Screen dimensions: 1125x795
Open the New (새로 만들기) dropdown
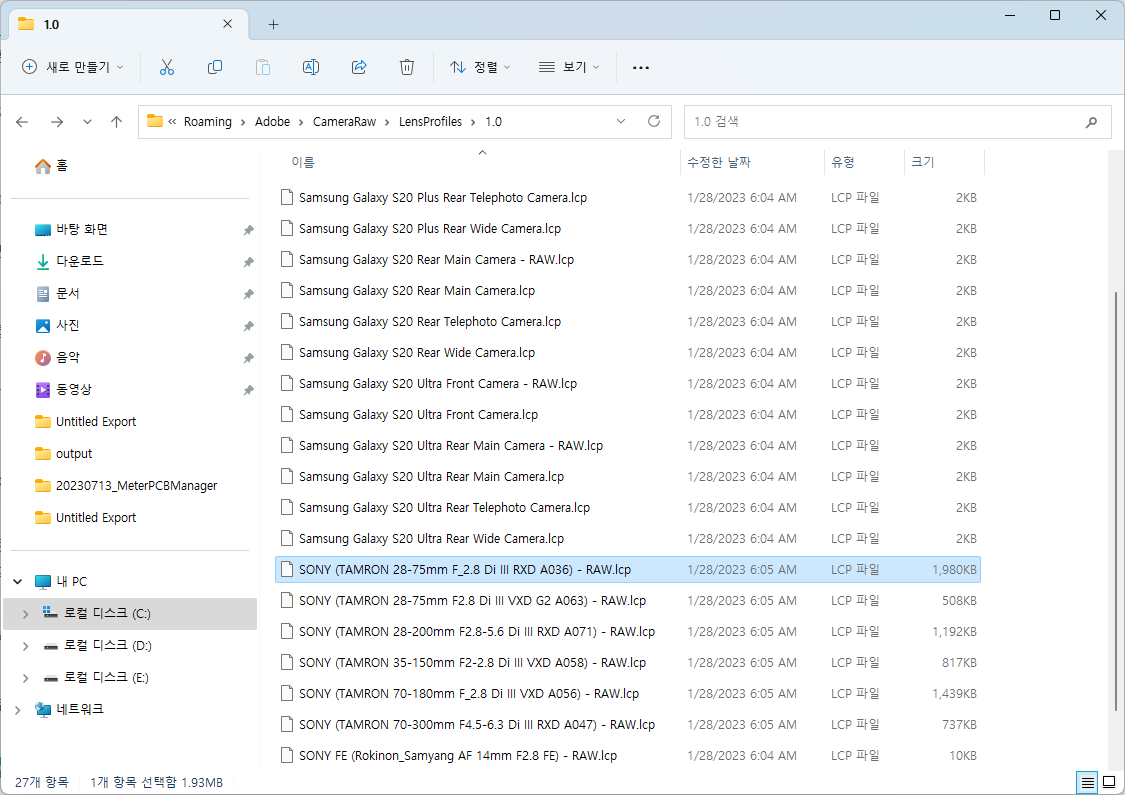[x=72, y=67]
